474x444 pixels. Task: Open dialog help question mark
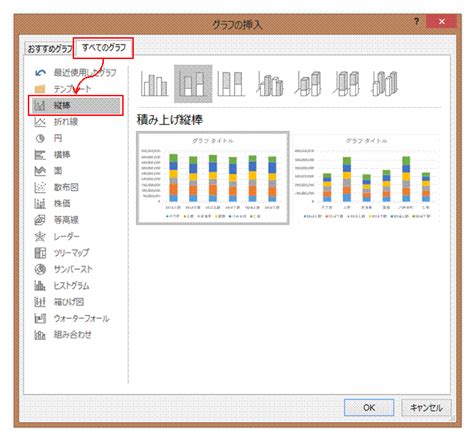[416, 22]
